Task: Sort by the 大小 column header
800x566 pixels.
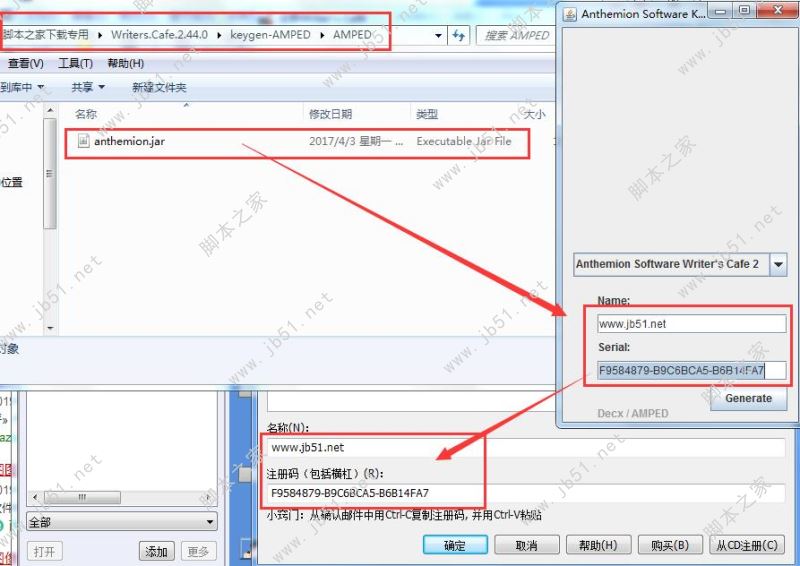Action: pos(534,114)
